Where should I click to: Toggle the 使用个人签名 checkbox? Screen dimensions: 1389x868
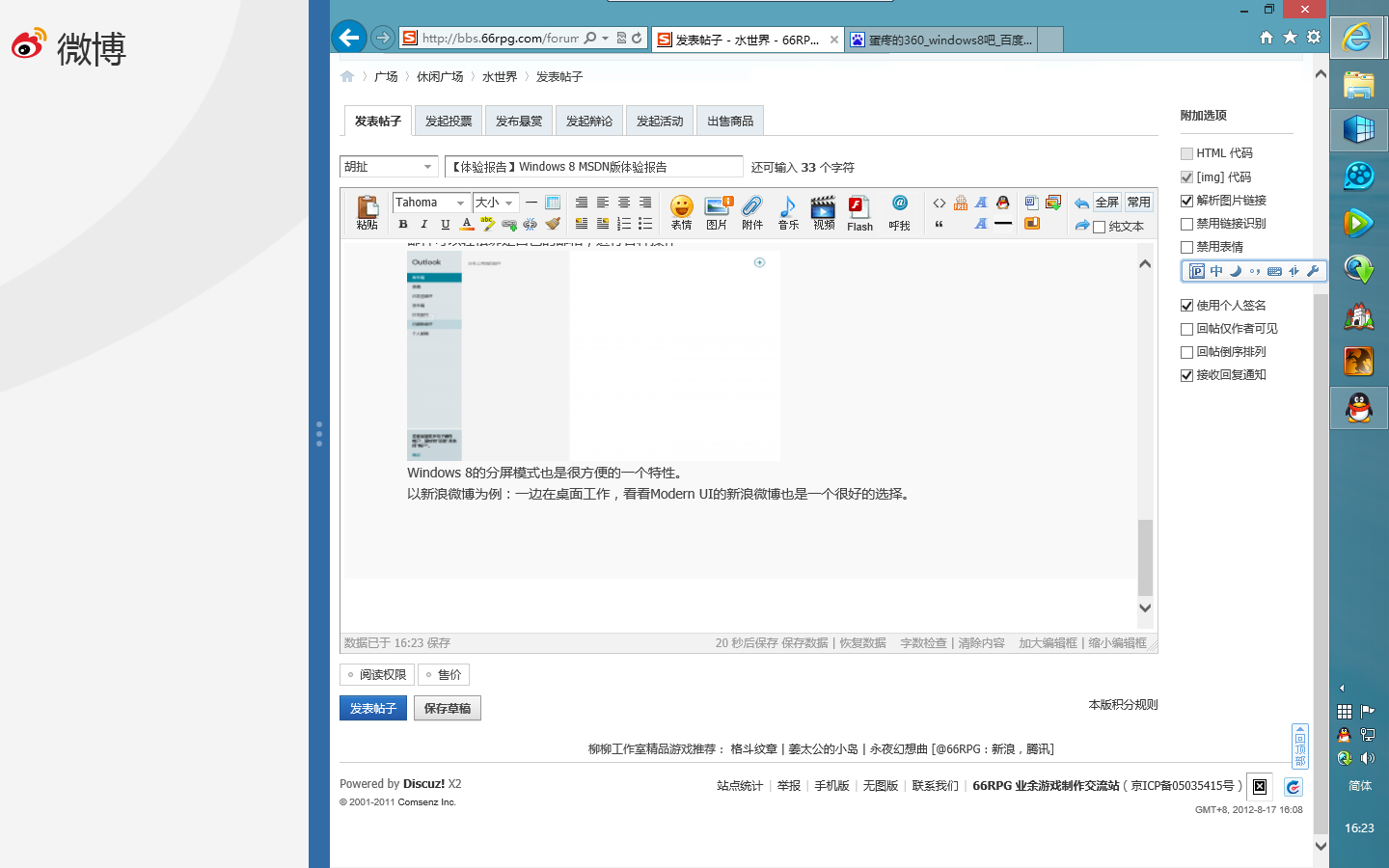[x=1186, y=305]
